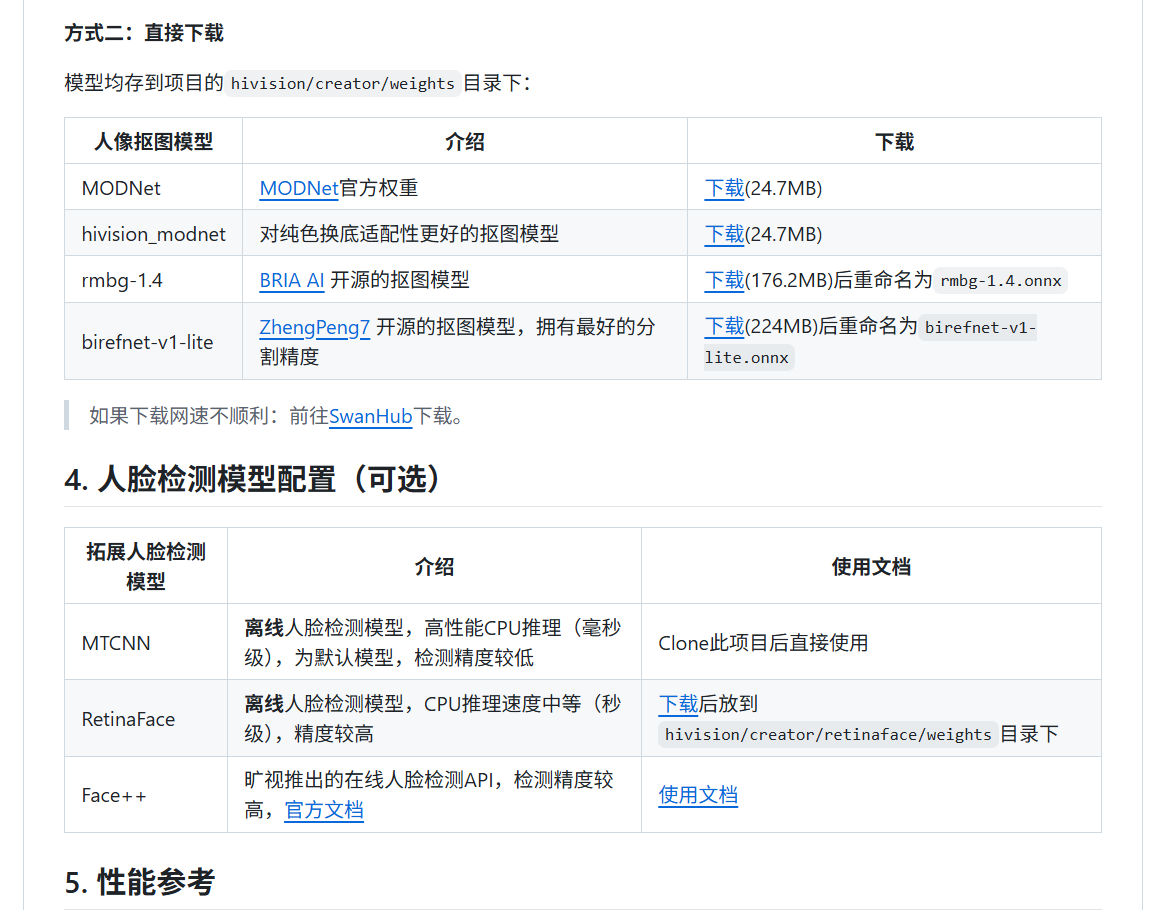Download the rmbg-1.4 model (176.2MB)
The image size is (1165, 910).
click(x=724, y=280)
